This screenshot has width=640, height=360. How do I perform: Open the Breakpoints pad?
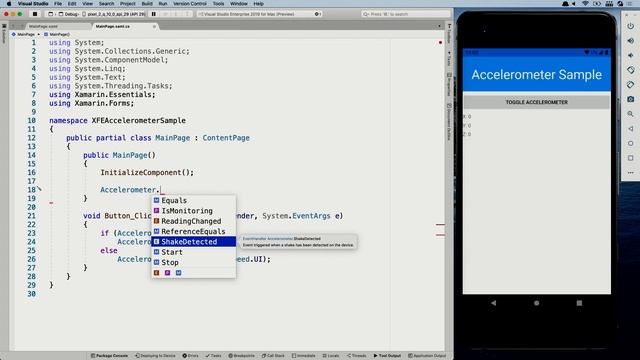241,356
